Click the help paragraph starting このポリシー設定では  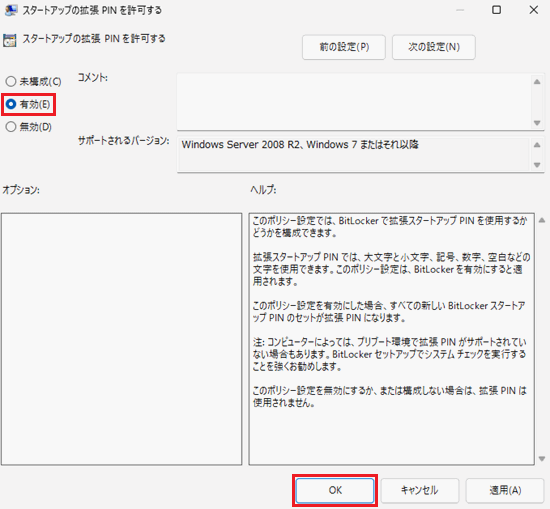point(390,227)
